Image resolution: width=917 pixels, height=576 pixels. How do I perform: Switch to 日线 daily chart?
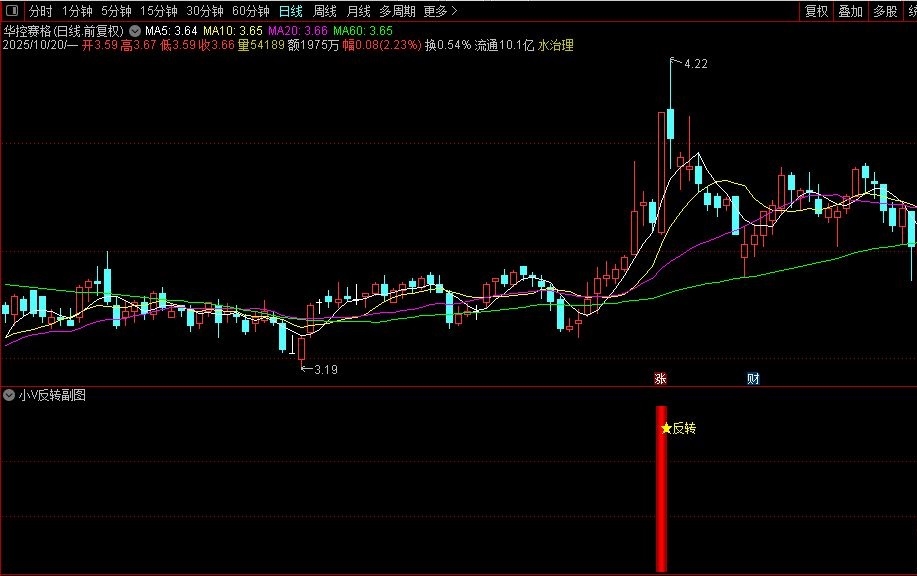[291, 11]
